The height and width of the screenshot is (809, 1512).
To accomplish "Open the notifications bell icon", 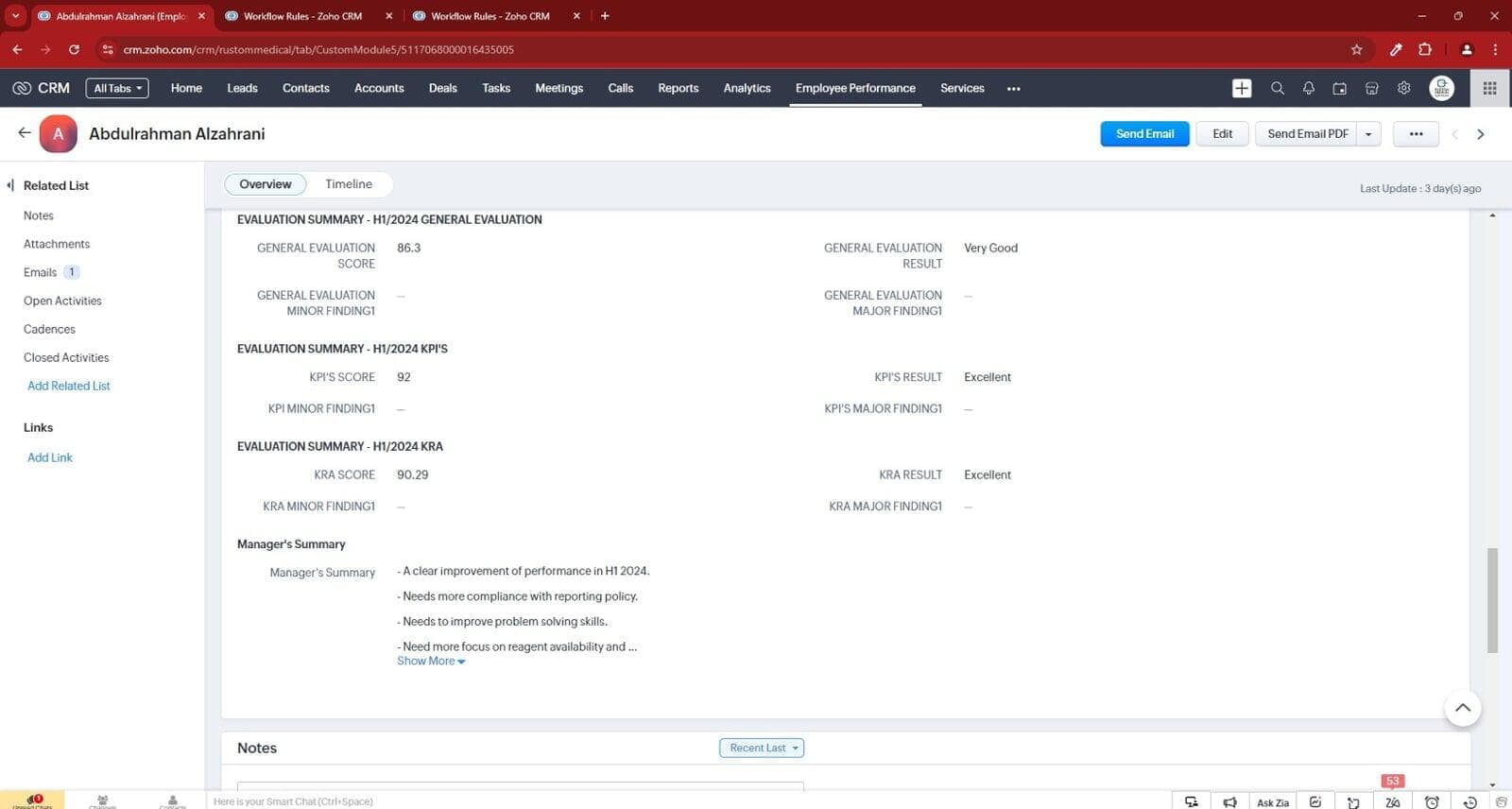I will tap(1309, 88).
